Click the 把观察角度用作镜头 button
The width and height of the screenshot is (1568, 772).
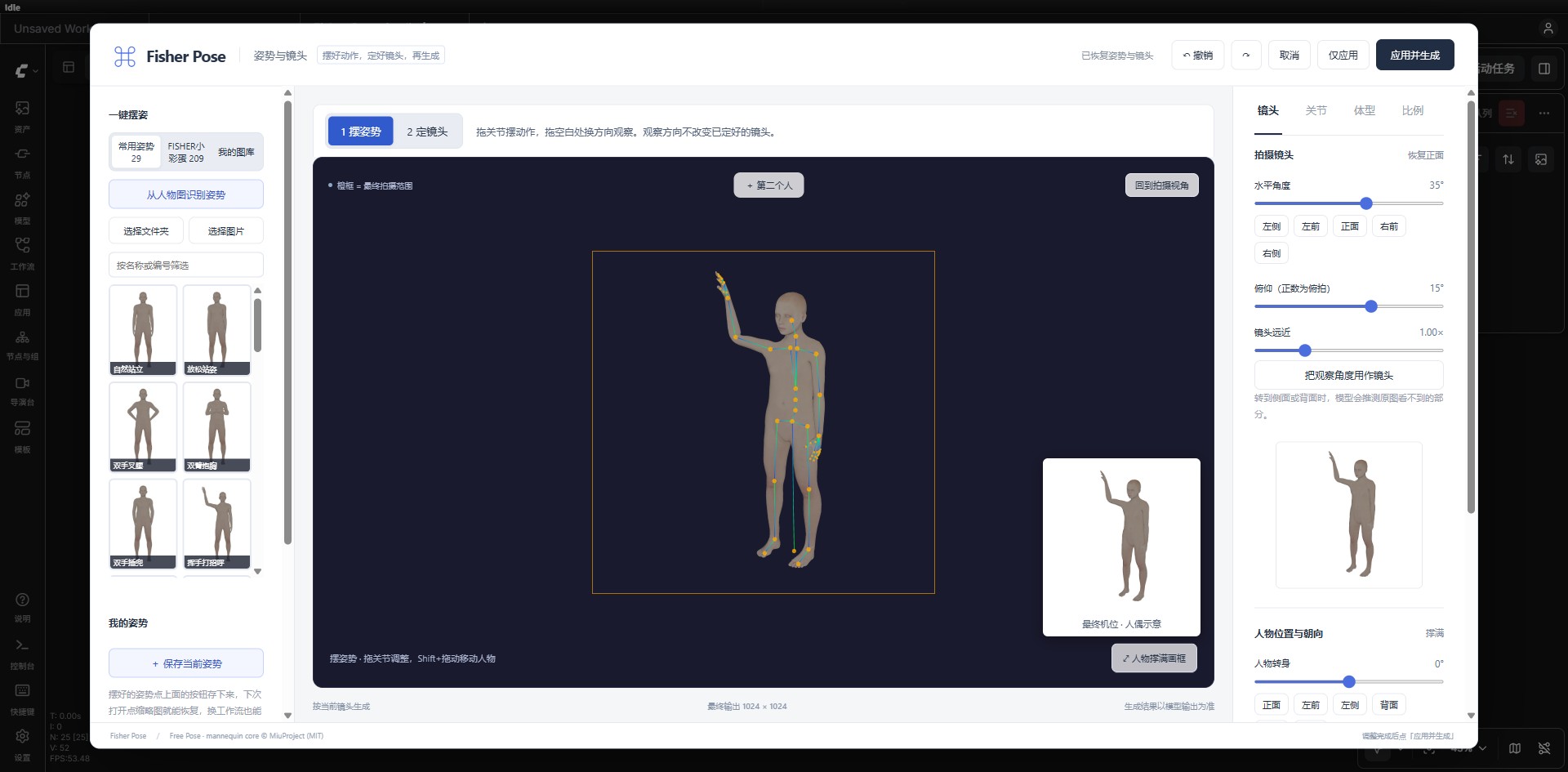(1349, 376)
